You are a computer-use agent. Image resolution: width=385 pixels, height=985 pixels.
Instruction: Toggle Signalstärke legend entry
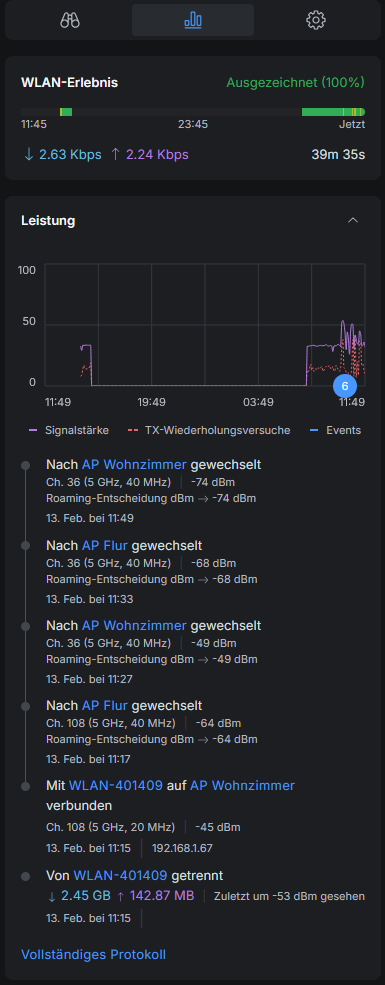(69, 430)
